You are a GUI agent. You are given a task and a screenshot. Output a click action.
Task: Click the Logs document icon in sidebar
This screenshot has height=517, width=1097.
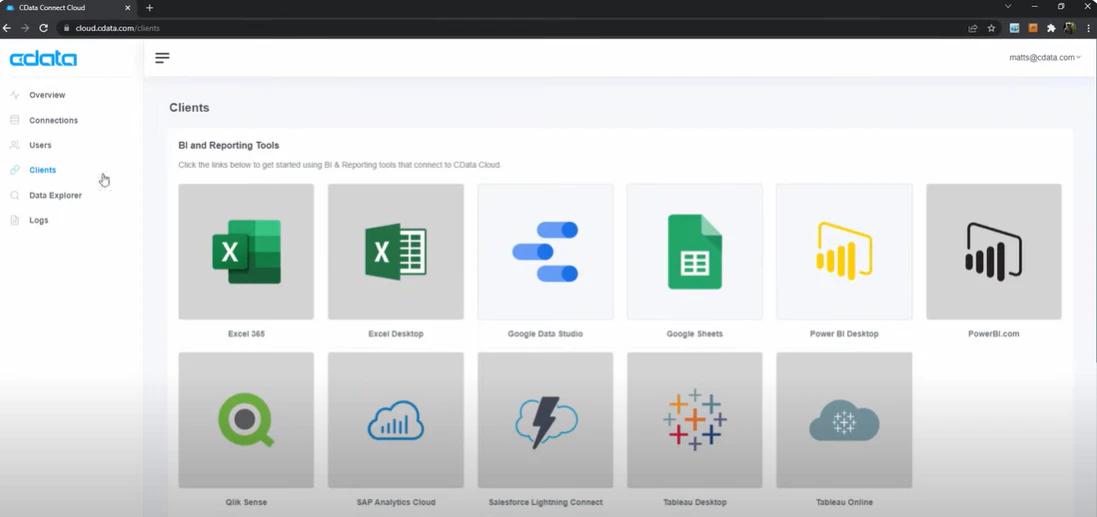(15, 220)
